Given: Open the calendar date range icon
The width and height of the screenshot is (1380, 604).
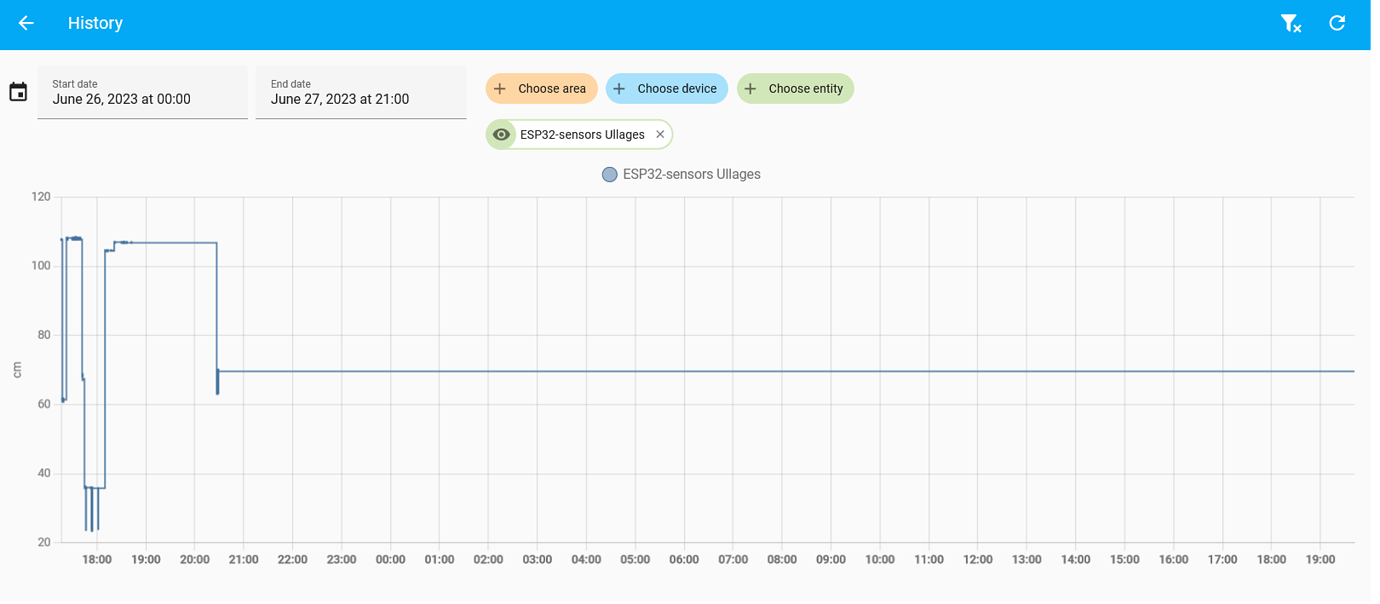Looking at the screenshot, I should pyautogui.click(x=18, y=92).
